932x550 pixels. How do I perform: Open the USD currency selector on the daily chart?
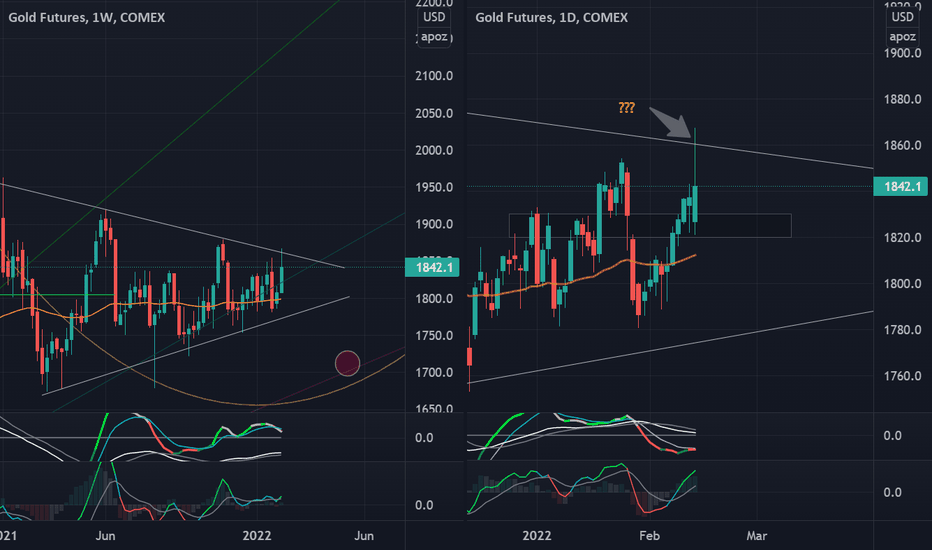pyautogui.click(x=902, y=17)
